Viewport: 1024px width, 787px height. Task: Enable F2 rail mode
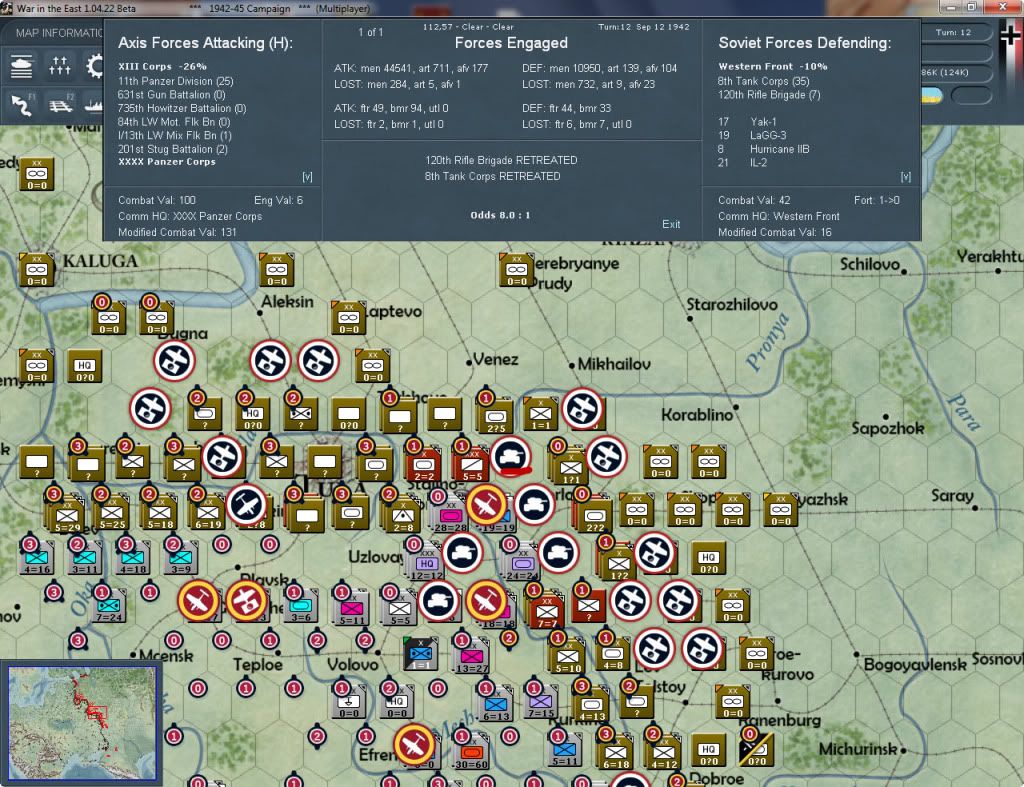click(x=61, y=104)
